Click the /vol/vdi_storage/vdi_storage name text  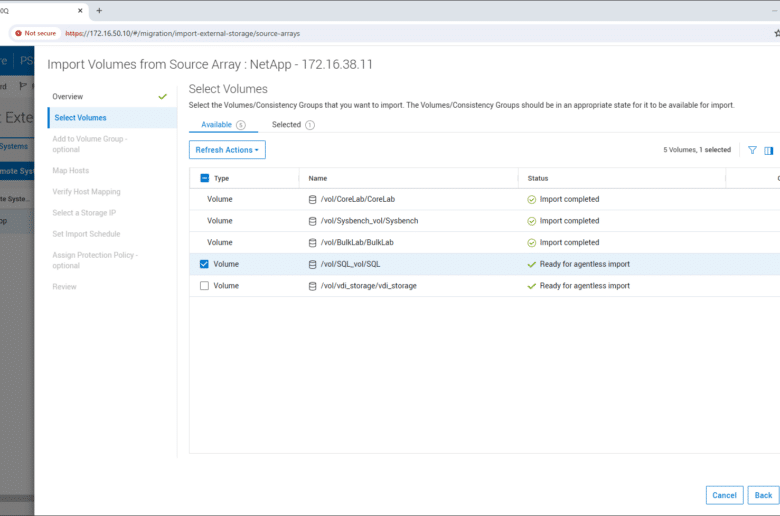[369, 286]
